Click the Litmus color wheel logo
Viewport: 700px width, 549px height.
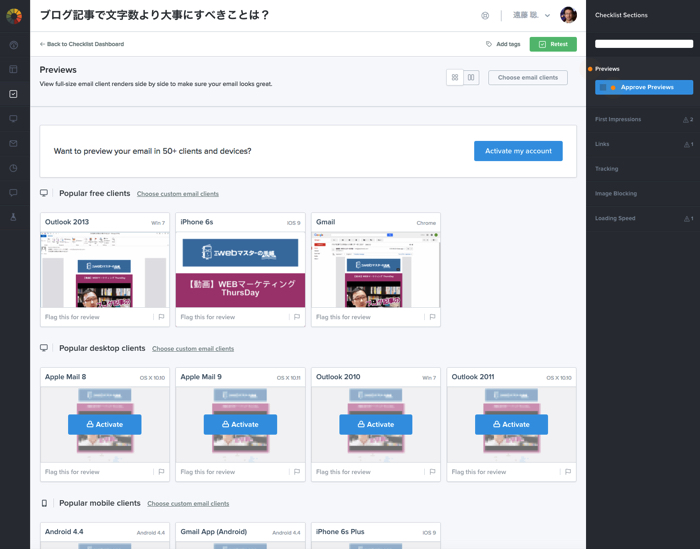[14, 16]
